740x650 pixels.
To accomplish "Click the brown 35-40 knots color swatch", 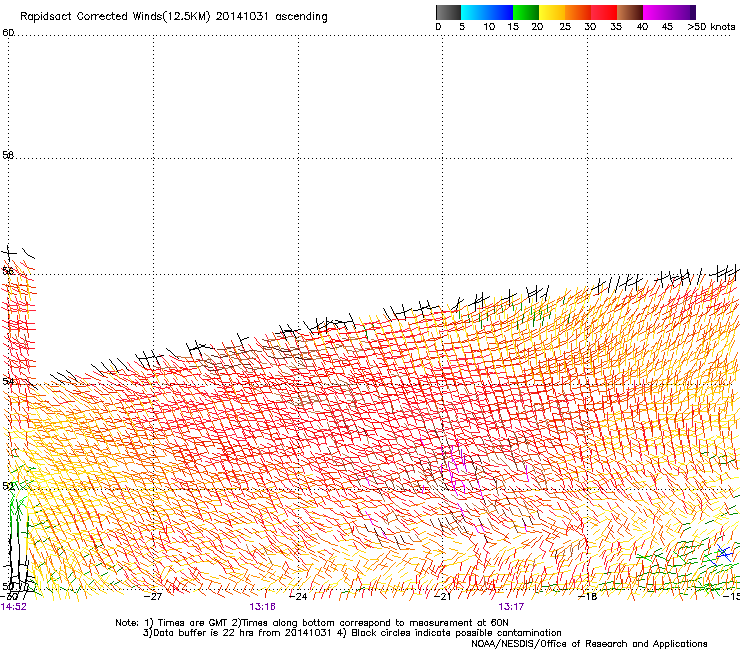I will point(630,12).
